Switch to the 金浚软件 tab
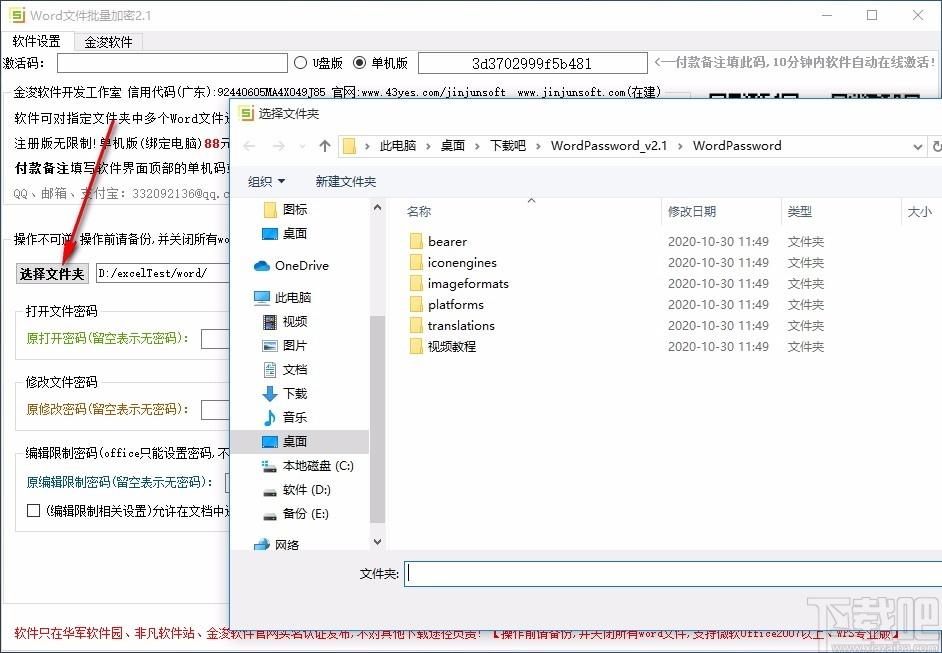The image size is (942, 653). coord(108,42)
